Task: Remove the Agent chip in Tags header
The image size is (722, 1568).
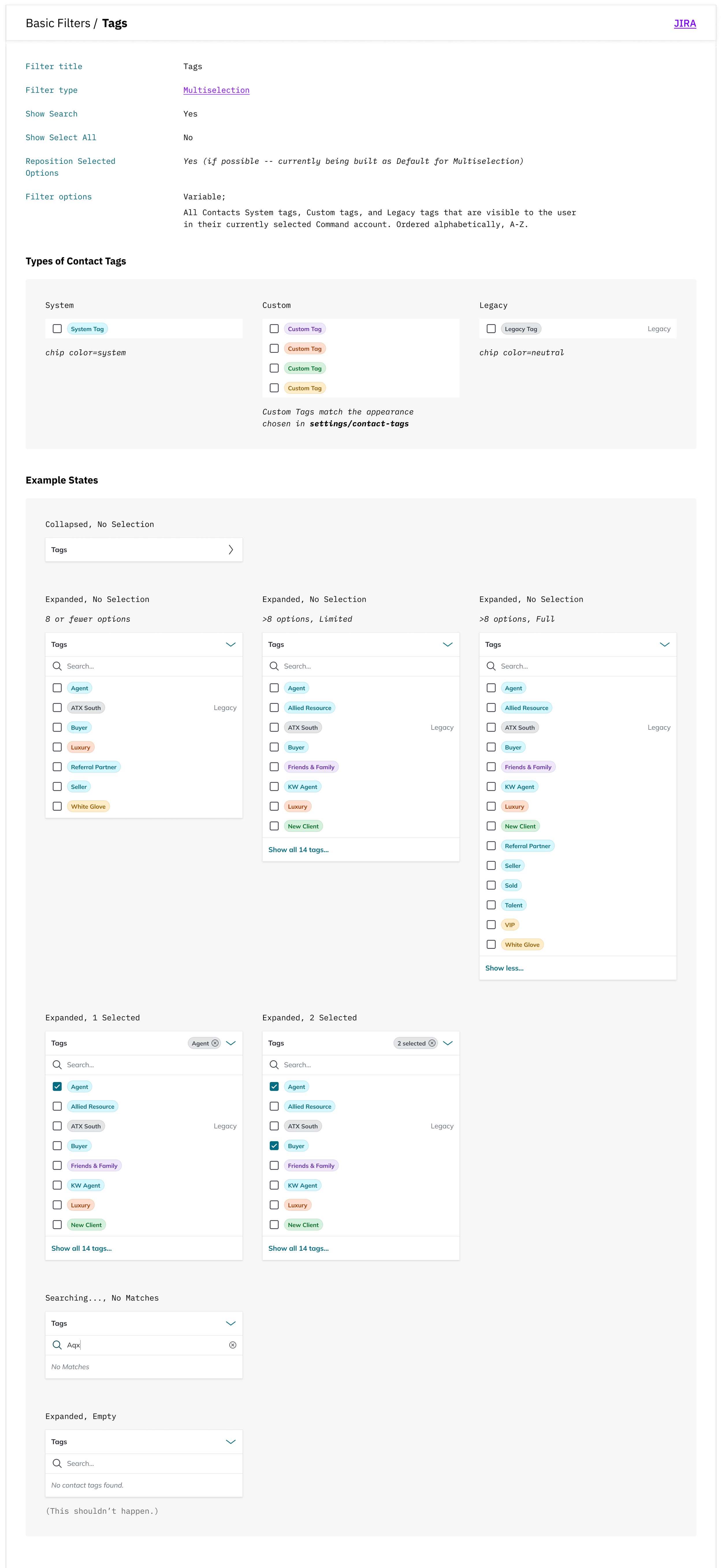Action: pos(215,1043)
